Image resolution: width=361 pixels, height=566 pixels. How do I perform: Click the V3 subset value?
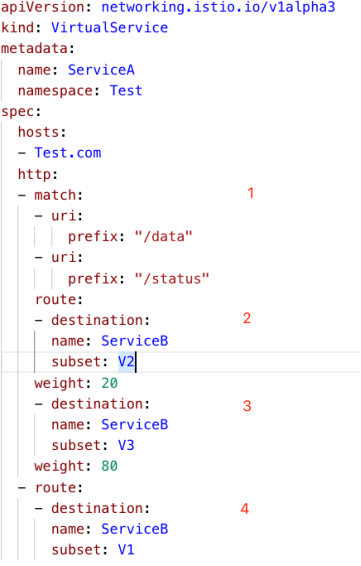126,445
